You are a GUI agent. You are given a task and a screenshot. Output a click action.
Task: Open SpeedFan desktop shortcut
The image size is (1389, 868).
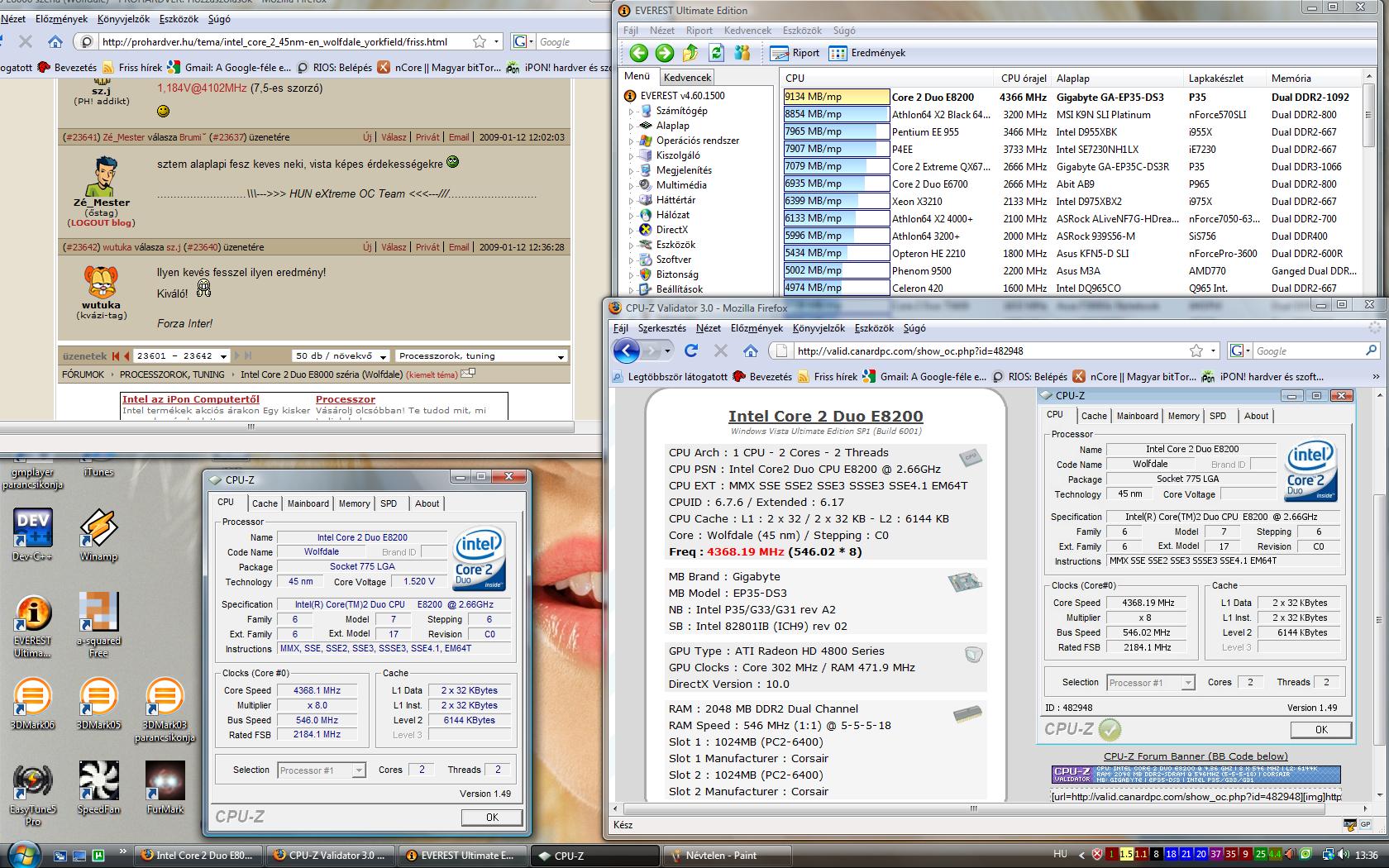(x=98, y=789)
